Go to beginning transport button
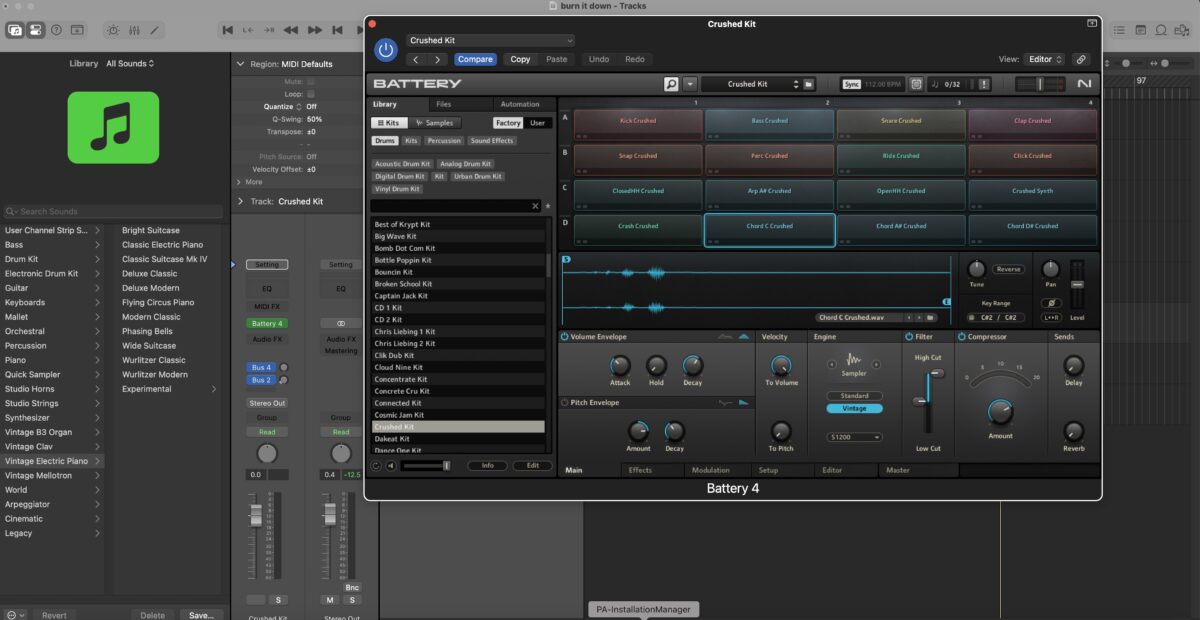 click(228, 30)
